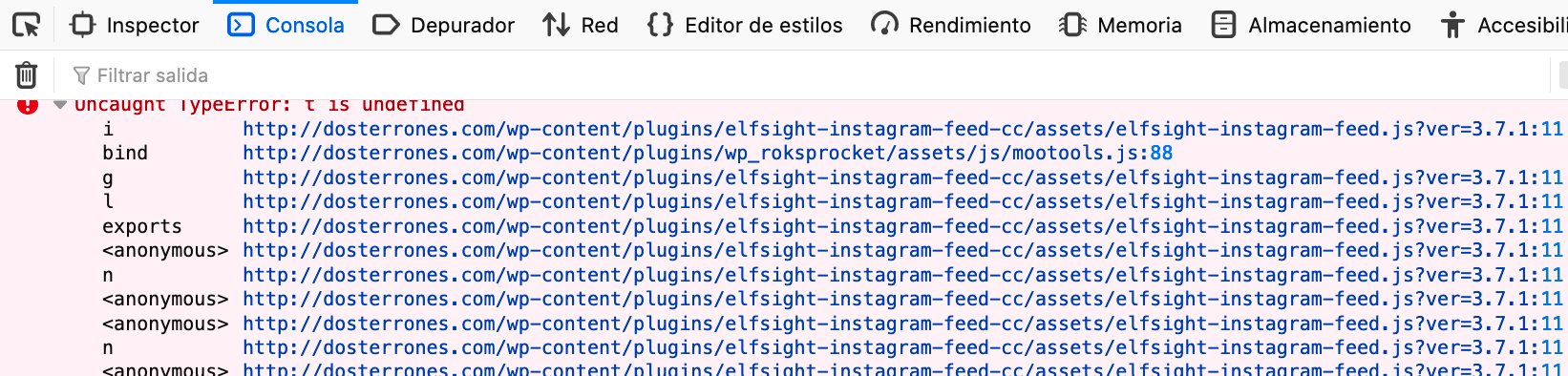This screenshot has width=1568, height=376.
Task: Open the source link for frame i
Action: tap(902, 129)
